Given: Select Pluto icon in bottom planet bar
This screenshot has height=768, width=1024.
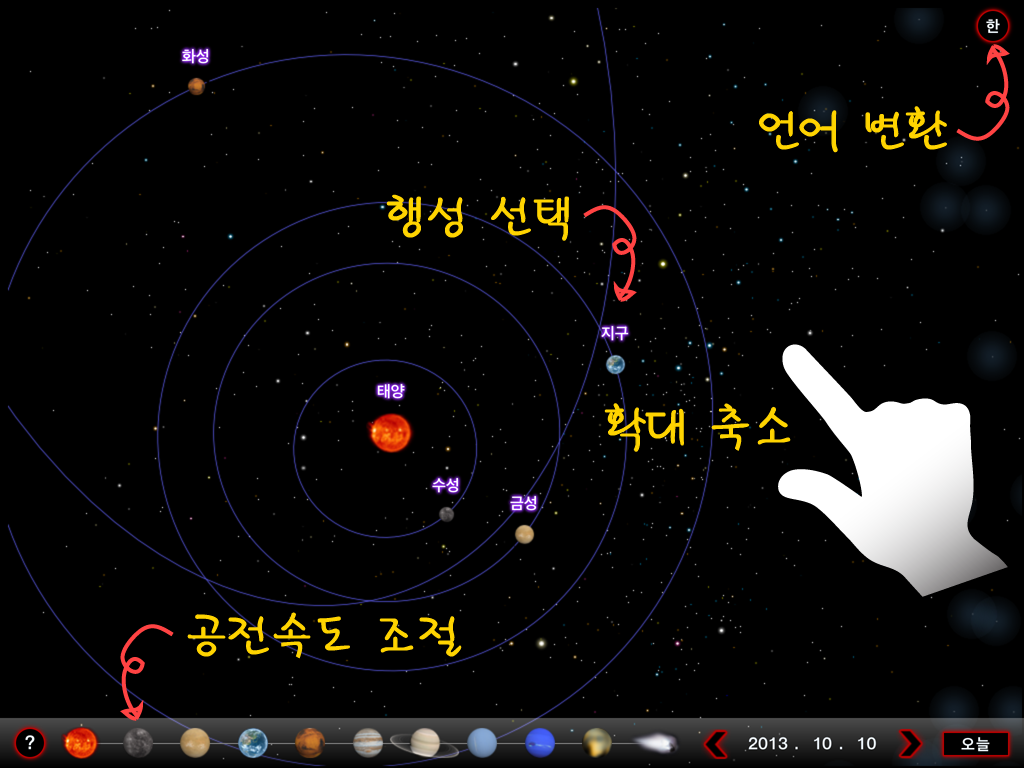Looking at the screenshot, I should point(597,743).
